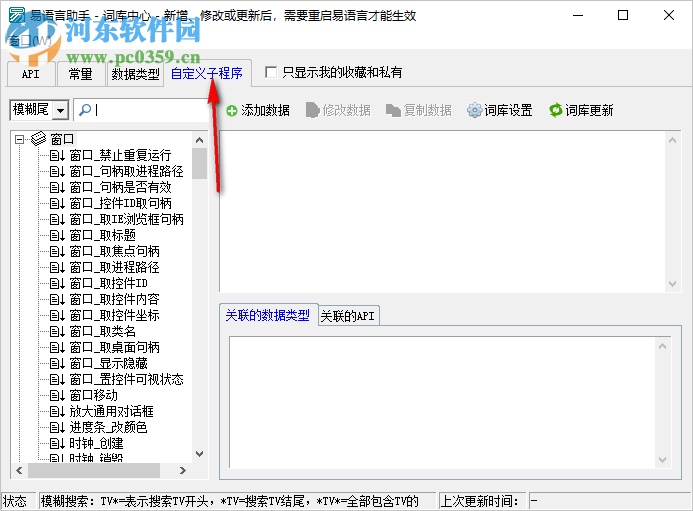This screenshot has width=693, height=511.
Task: Click icon beside 窗口_取焦点句柄
Action: pyautogui.click(x=57, y=252)
